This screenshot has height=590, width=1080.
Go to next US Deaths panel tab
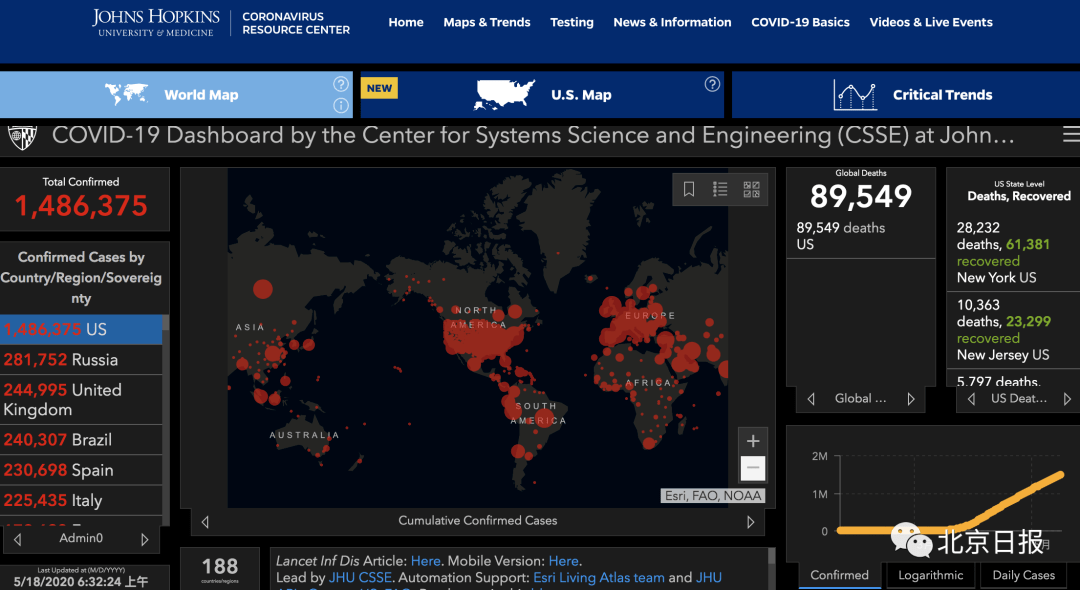(1067, 399)
